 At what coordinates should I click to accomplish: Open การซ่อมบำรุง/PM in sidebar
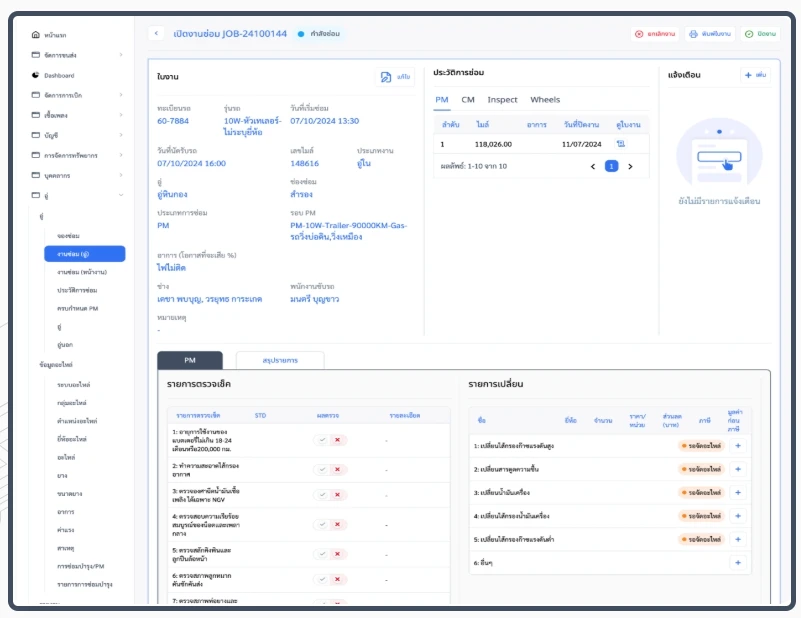[81, 566]
